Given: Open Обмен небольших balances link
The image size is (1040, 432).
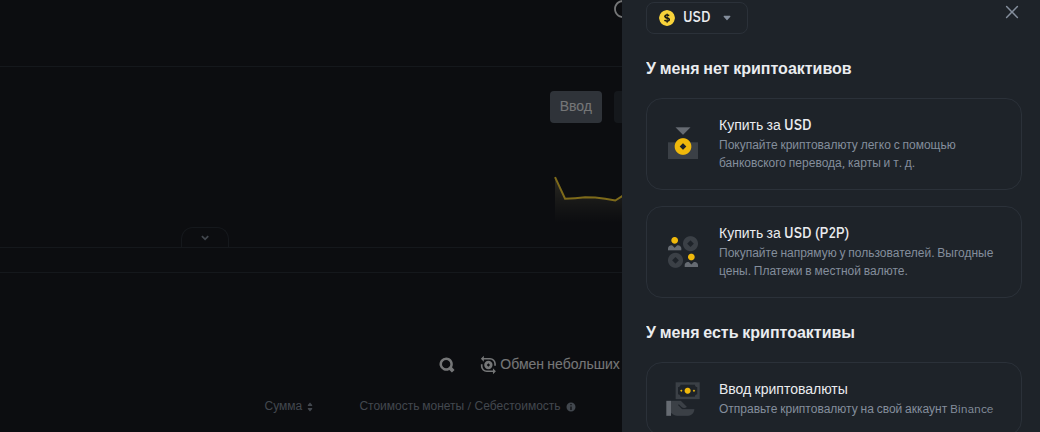Looking at the screenshot, I should (x=559, y=365).
